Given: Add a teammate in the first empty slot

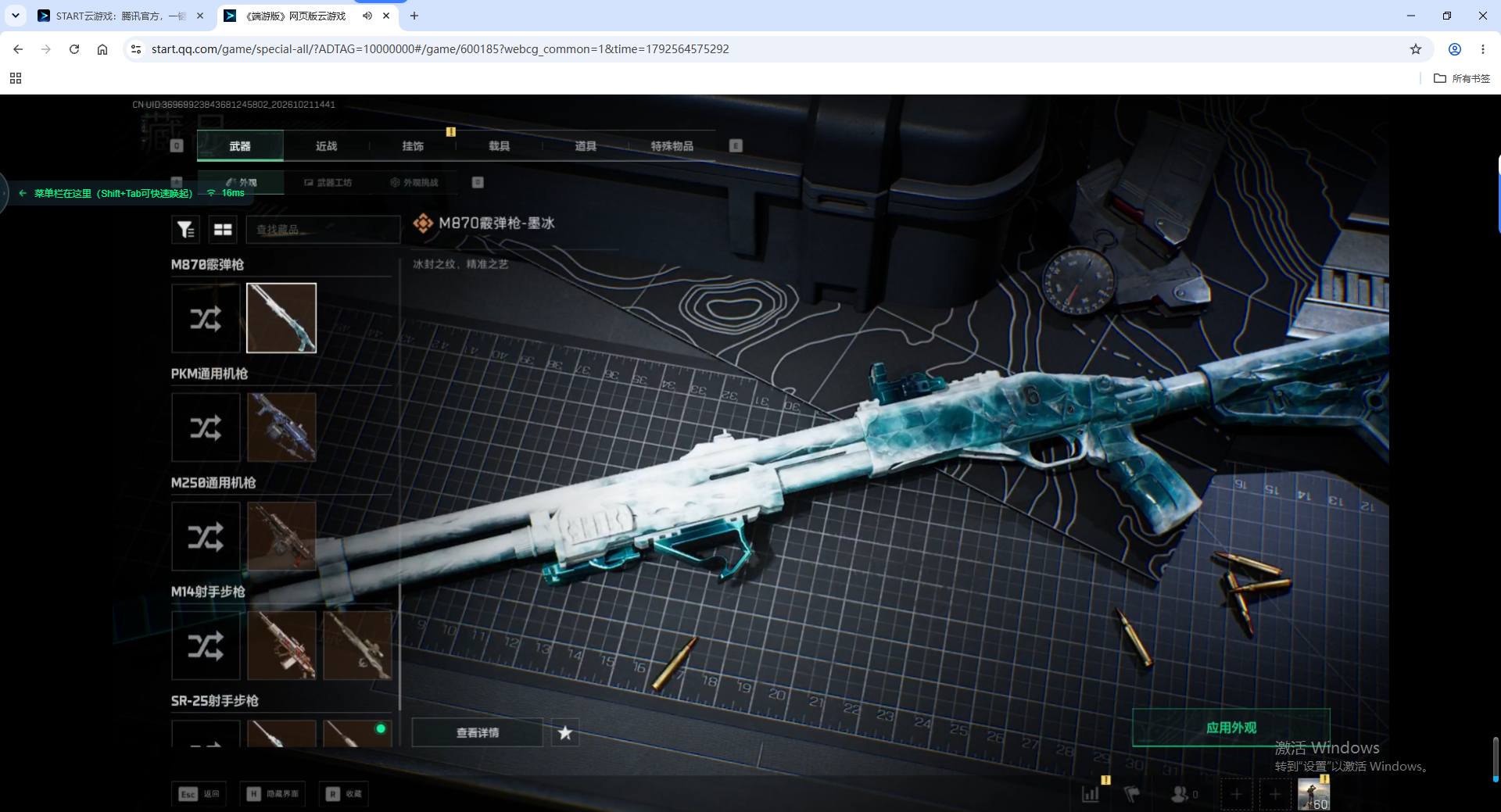Looking at the screenshot, I should (x=1236, y=795).
